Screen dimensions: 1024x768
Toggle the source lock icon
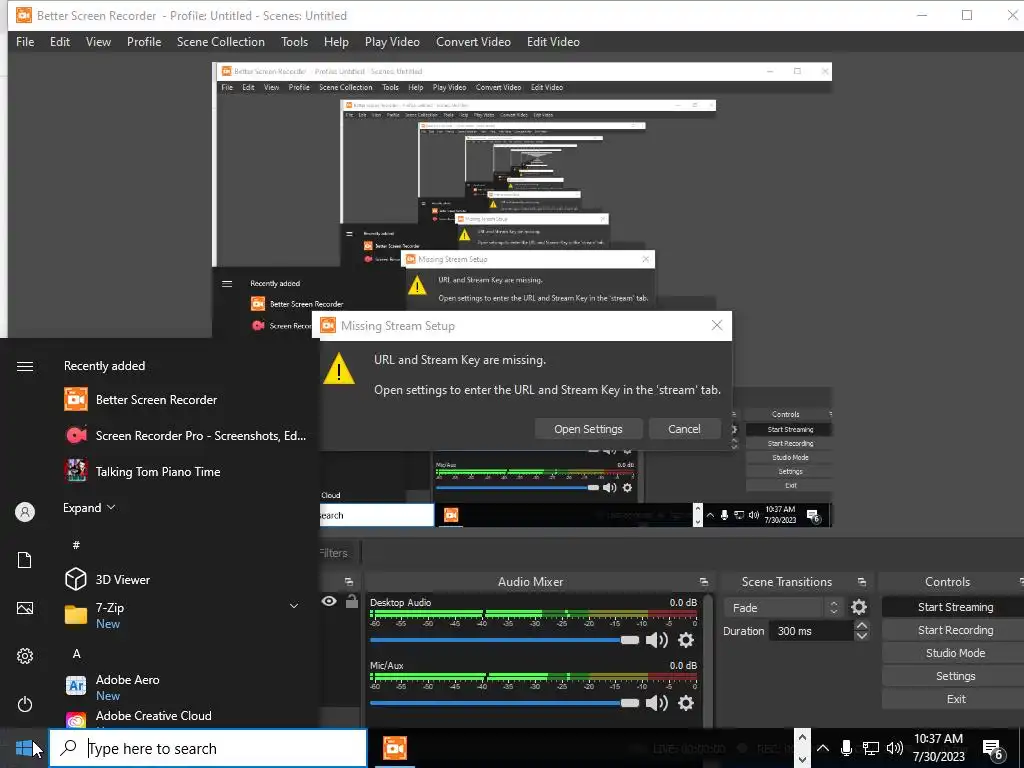351,601
